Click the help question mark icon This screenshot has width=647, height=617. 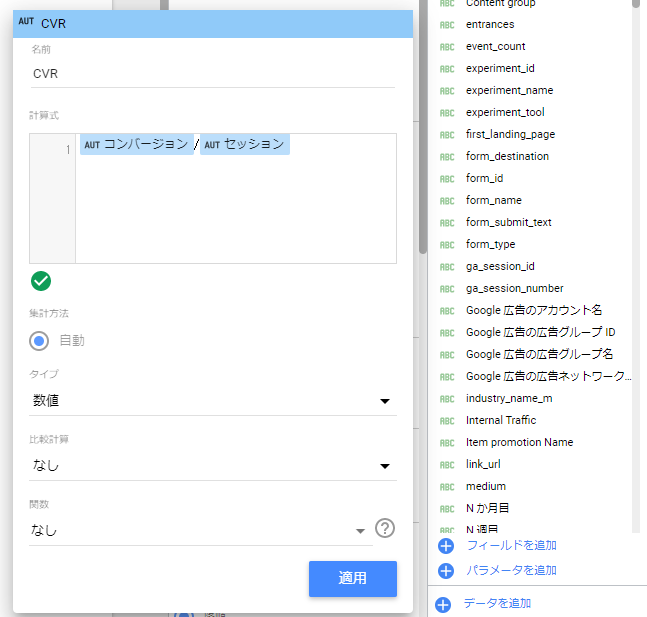click(x=383, y=529)
